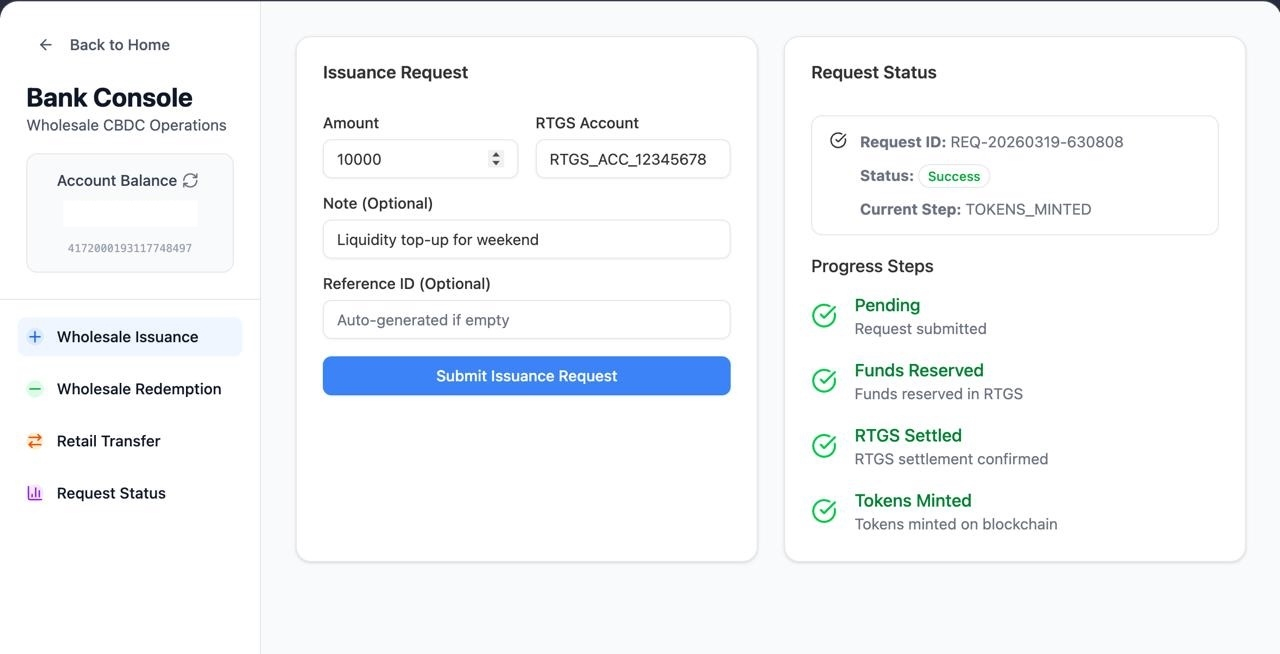Viewport: 1280px width, 654px height.
Task: Click the Request ID checkmark icon
Action: (838, 141)
